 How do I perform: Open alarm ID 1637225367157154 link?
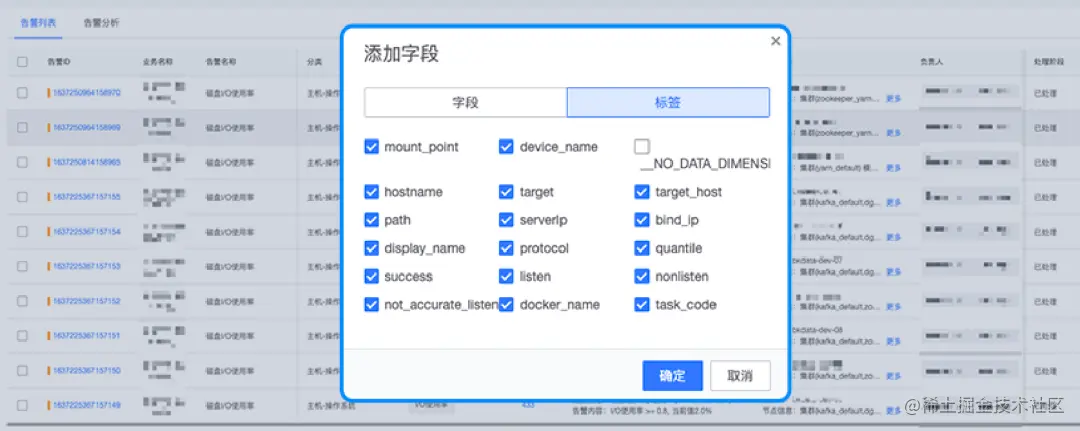[x=87, y=231]
